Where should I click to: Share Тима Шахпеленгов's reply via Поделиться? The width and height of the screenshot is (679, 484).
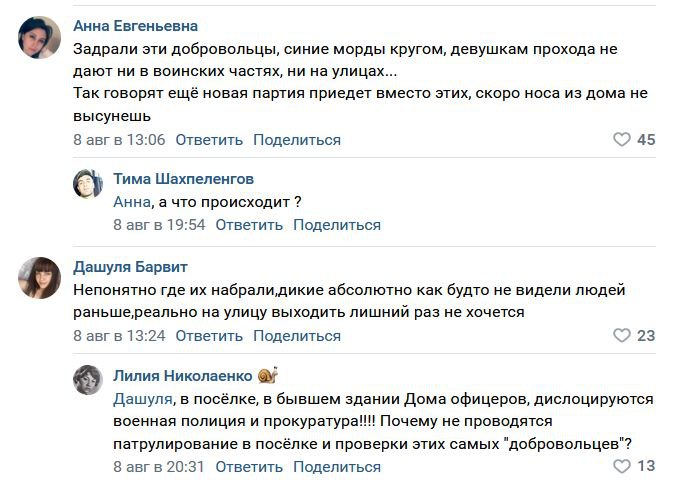[x=337, y=225]
